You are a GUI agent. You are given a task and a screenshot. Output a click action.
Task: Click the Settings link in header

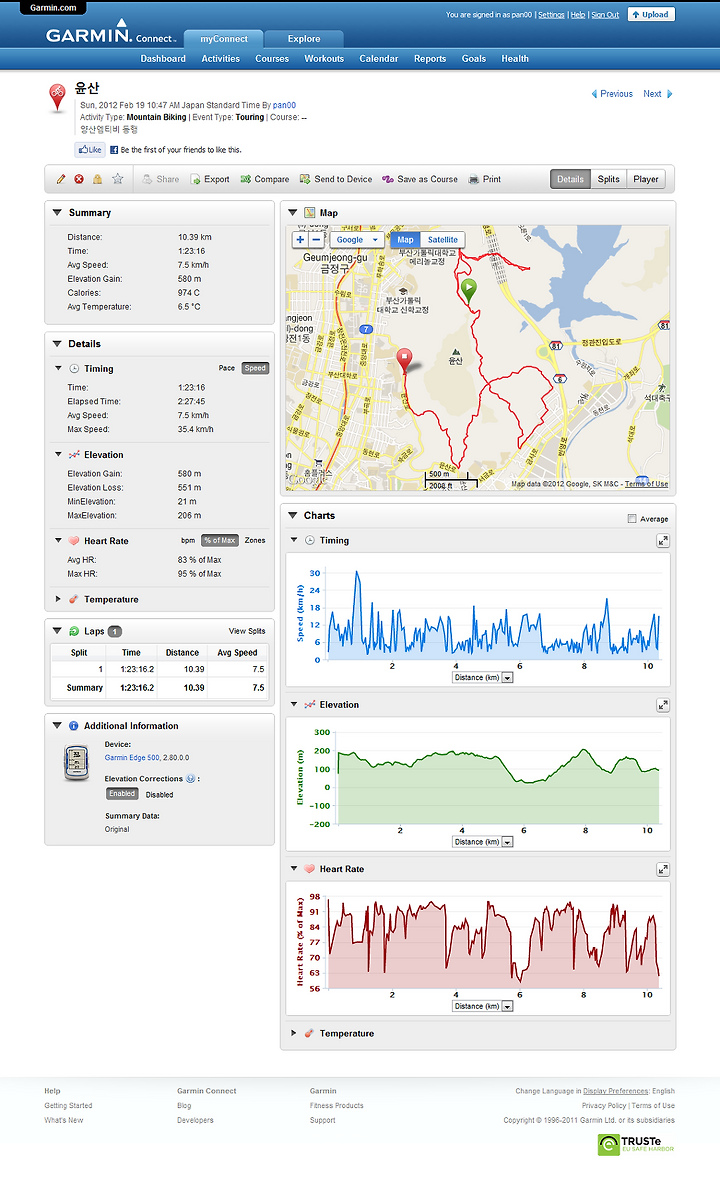point(551,14)
